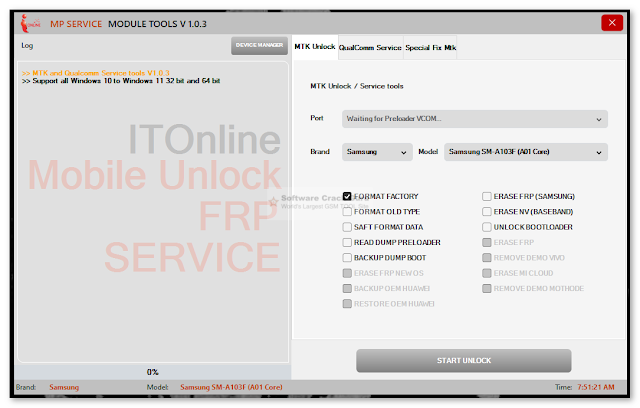Image resolution: width=640 pixels, height=408 pixels.
Task: Check the Unlock Bootloader option
Action: pyautogui.click(x=487, y=227)
